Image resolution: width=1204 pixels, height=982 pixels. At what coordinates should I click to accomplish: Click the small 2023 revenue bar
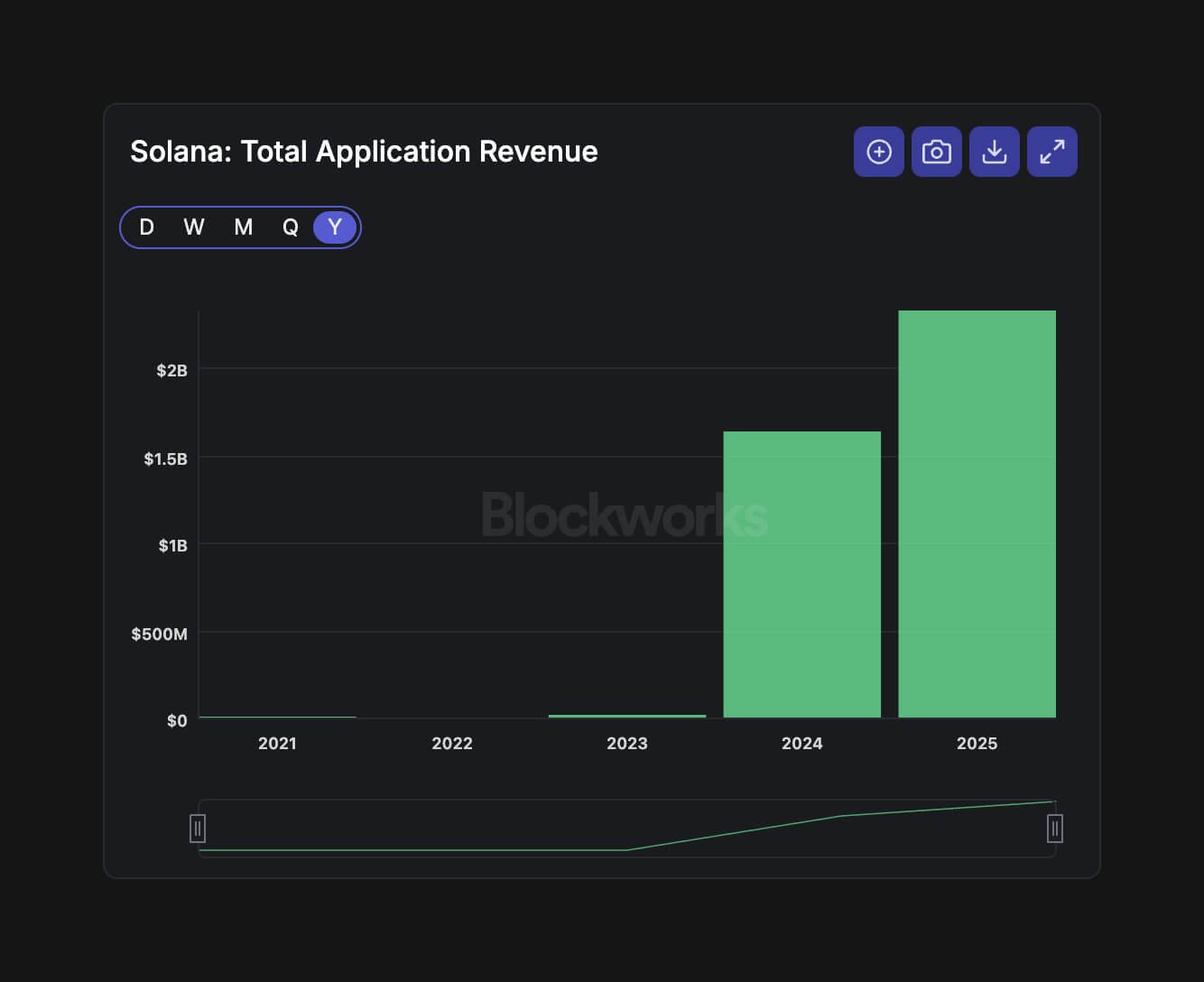pos(626,716)
